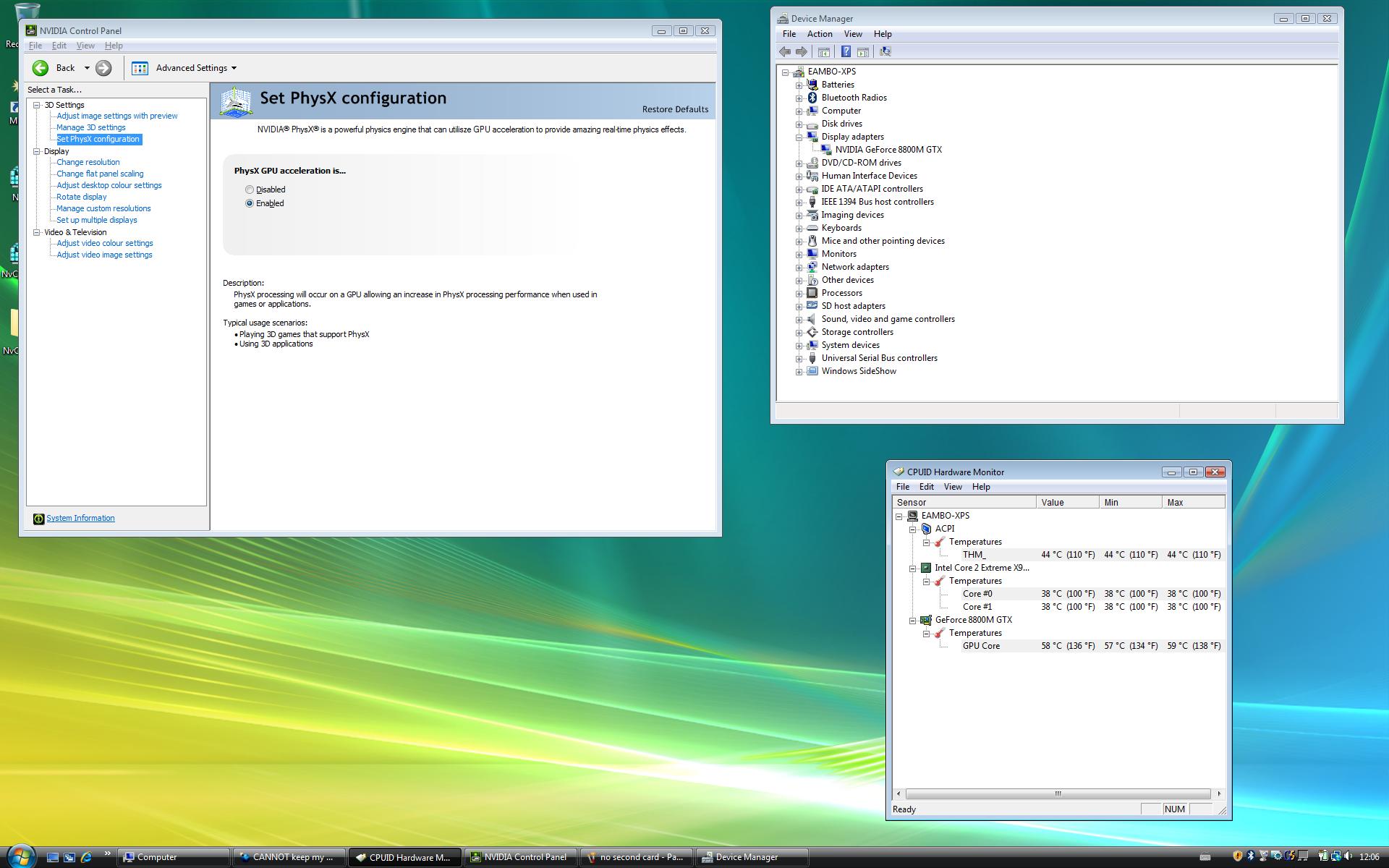Select the Enabled PhysX radio button
The image size is (1389, 868).
point(250,203)
